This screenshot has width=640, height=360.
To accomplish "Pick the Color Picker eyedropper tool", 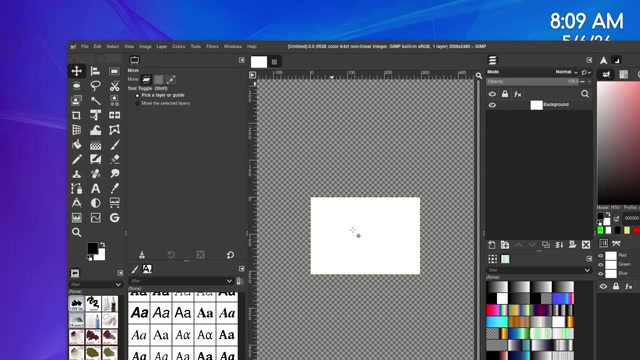I will click(x=114, y=189).
